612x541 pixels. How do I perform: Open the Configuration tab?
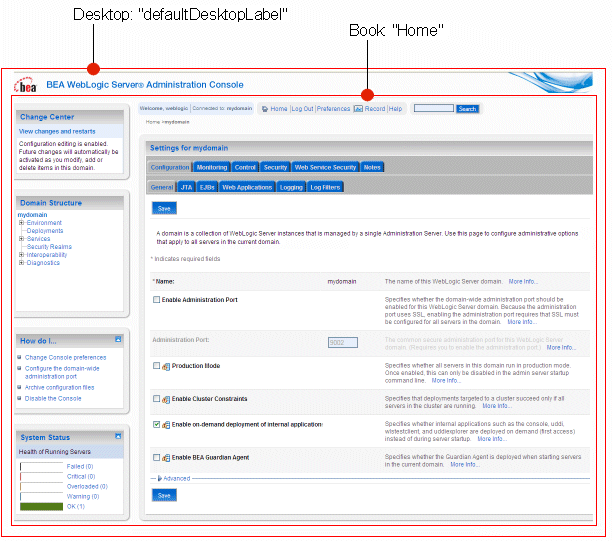click(x=170, y=167)
